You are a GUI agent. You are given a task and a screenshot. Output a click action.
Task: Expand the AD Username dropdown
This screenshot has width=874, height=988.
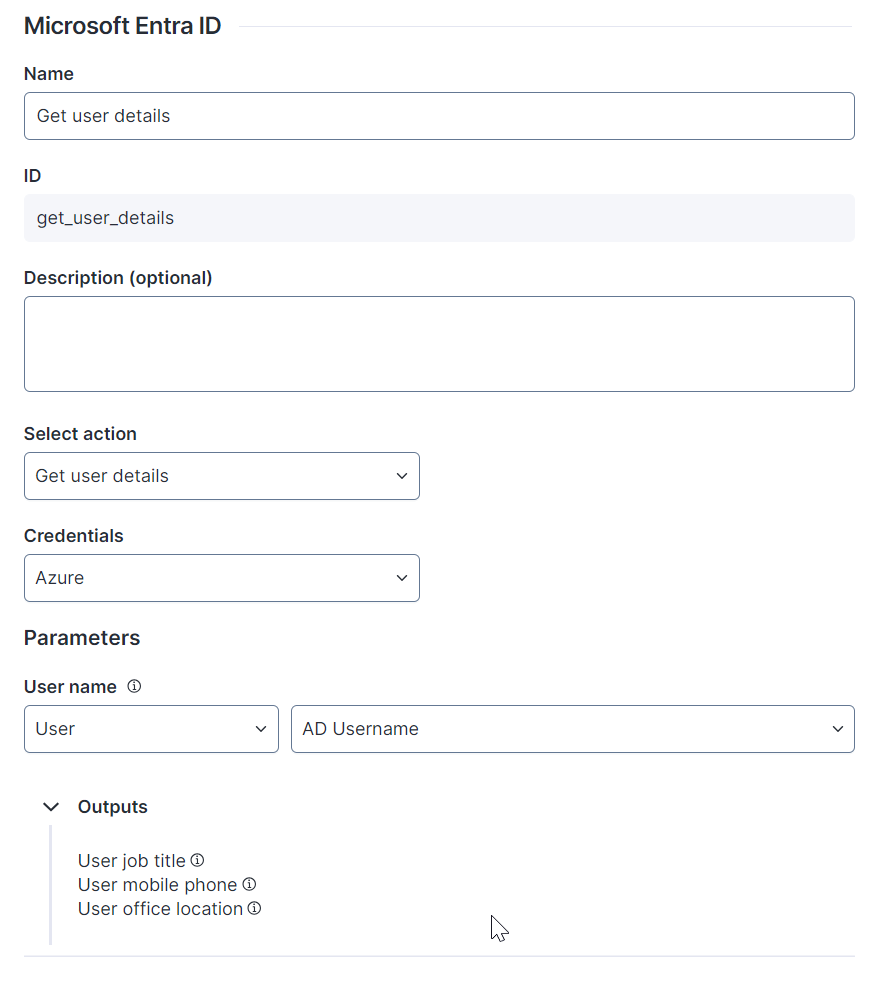[572, 729]
